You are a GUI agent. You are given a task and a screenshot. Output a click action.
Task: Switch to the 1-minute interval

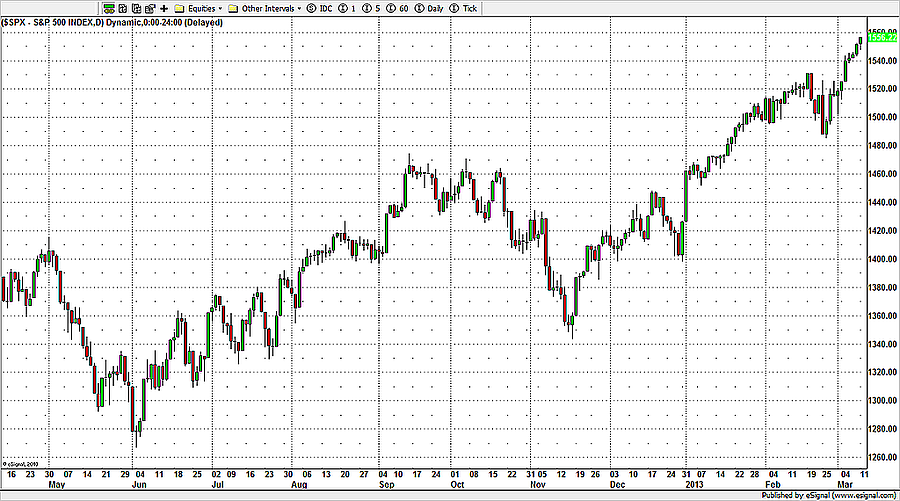pos(348,8)
